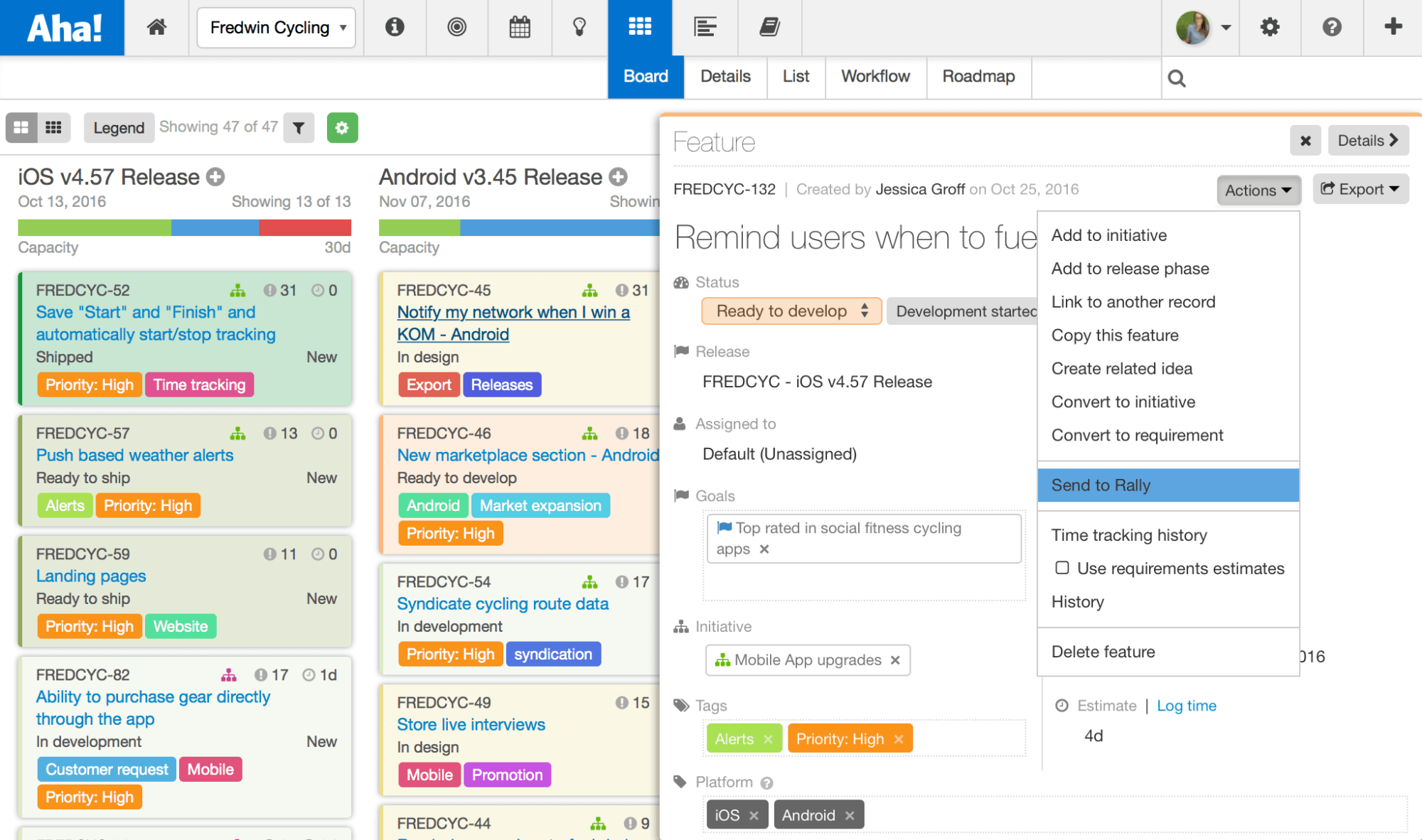Viewport: 1422px width, 840px height.
Task: Open the Notebooks book icon
Action: pos(770,27)
